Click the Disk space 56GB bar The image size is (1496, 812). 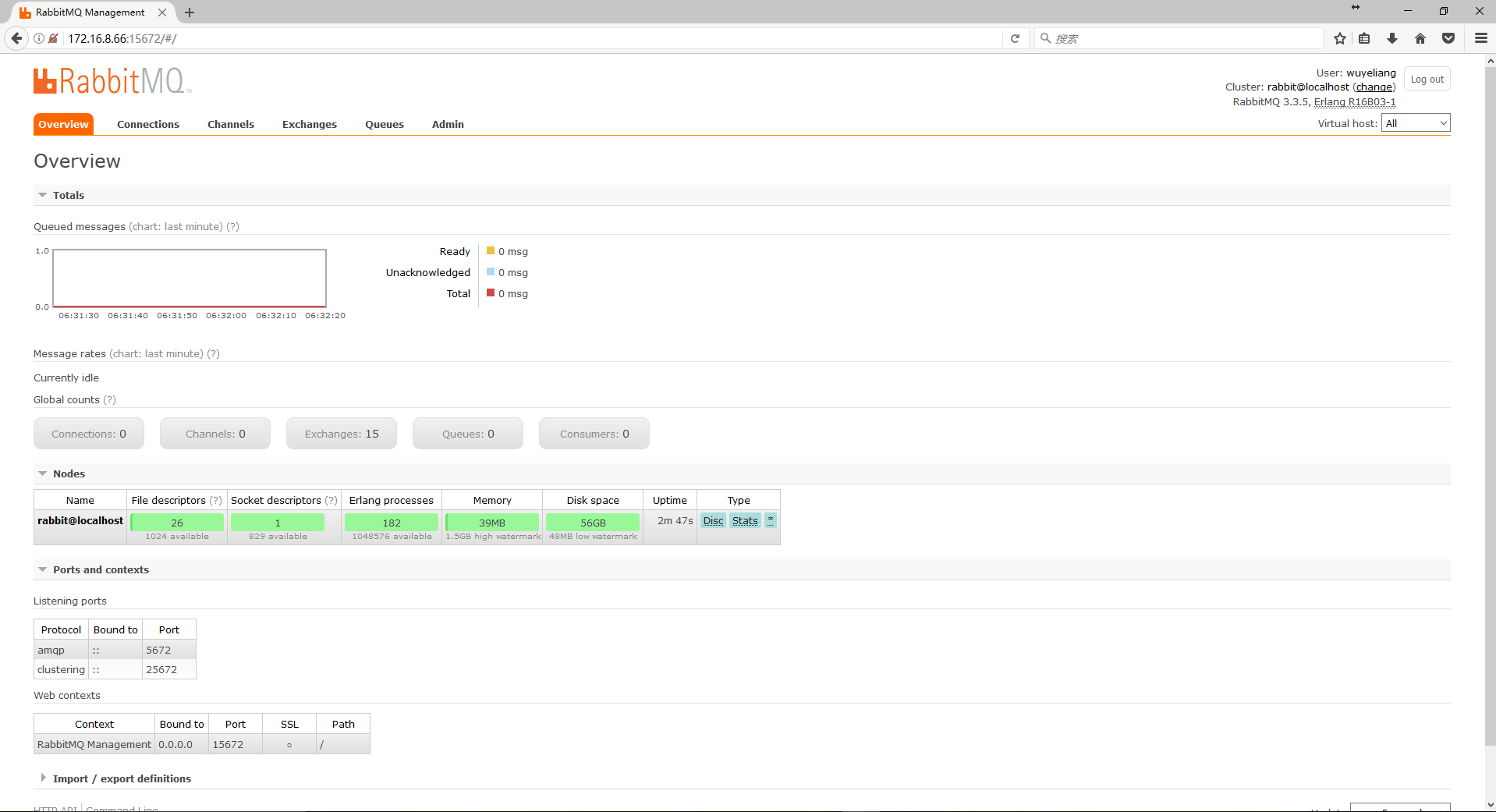click(593, 522)
